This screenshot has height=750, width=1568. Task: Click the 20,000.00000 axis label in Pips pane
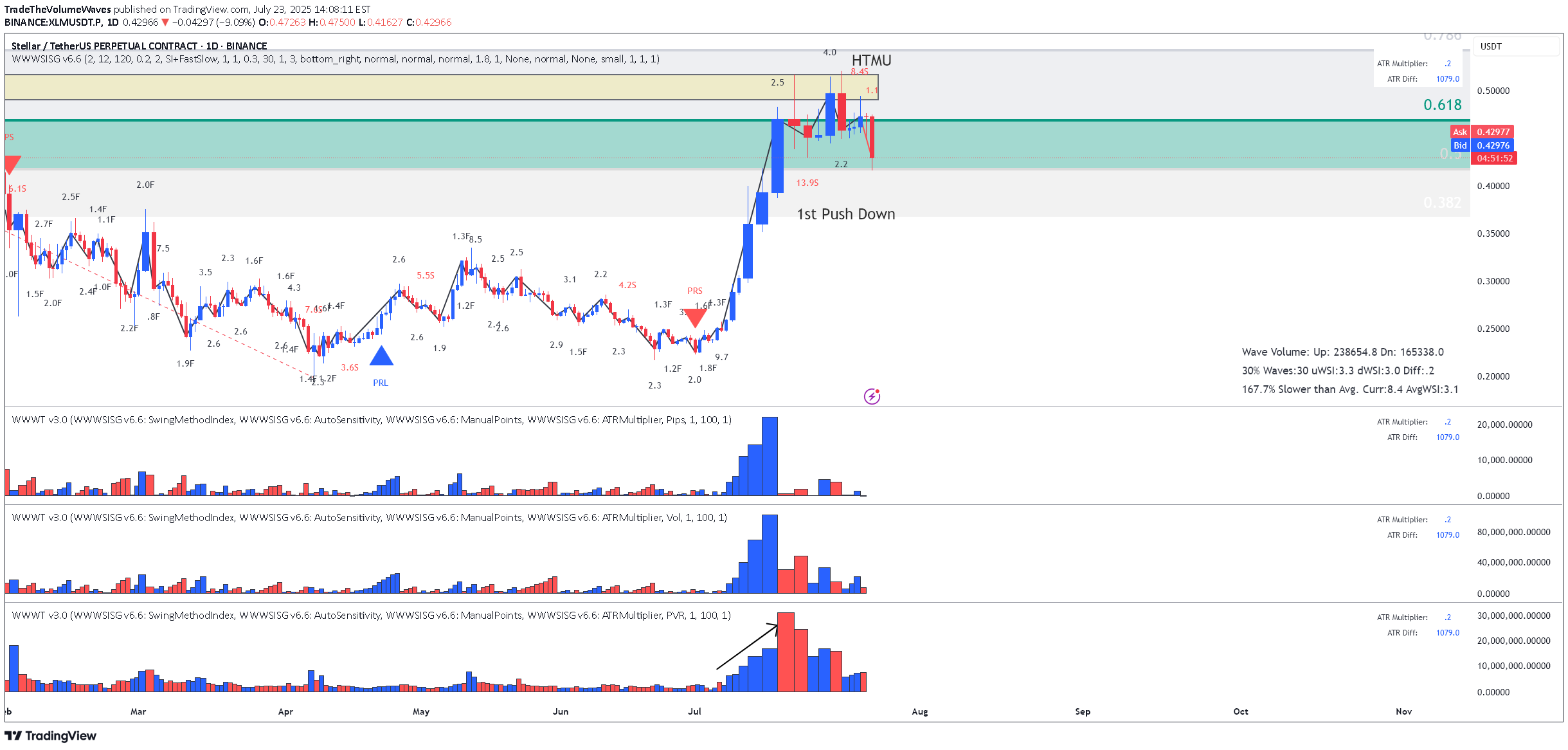tap(1504, 425)
